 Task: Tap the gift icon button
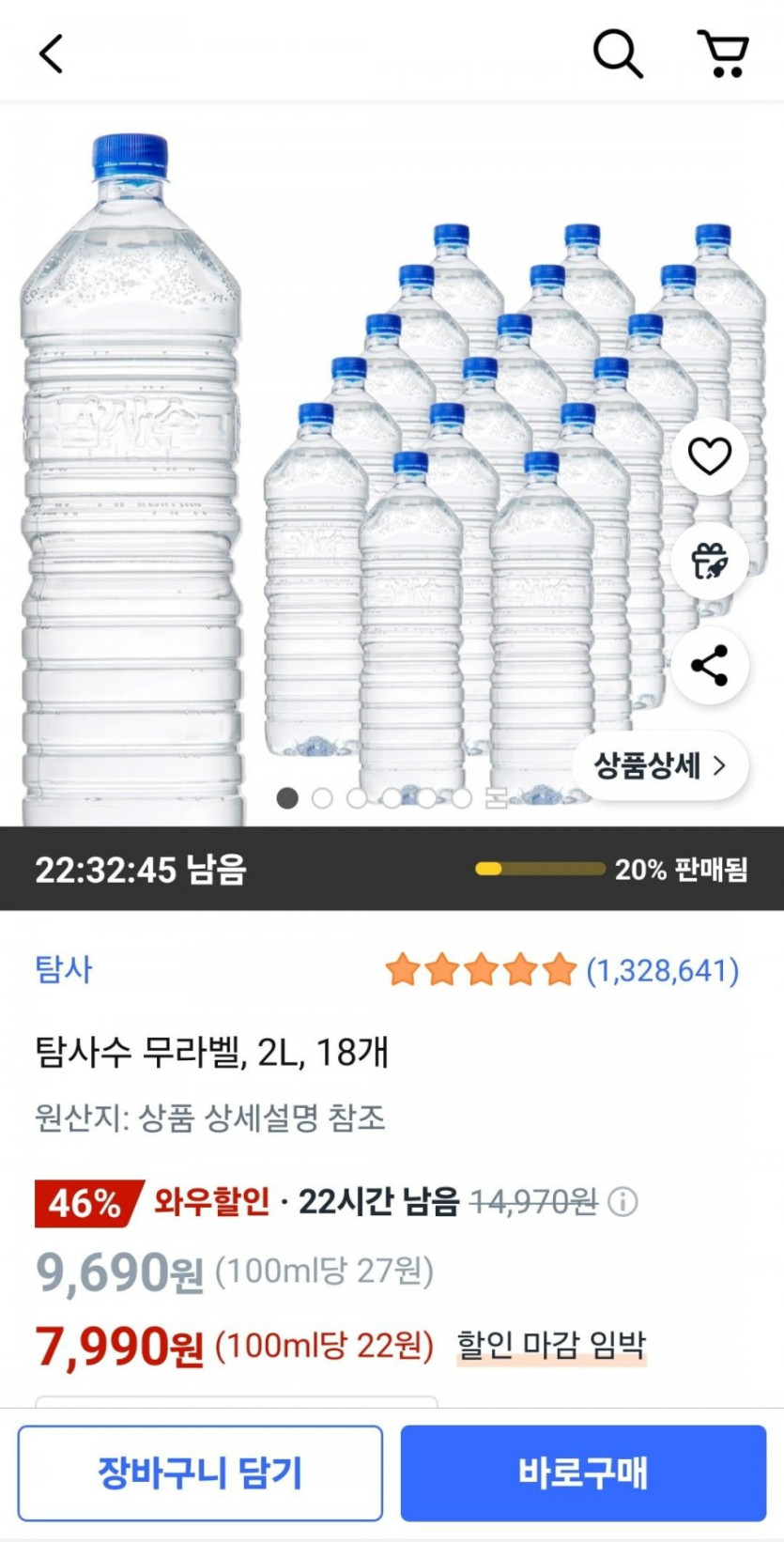coord(709,562)
